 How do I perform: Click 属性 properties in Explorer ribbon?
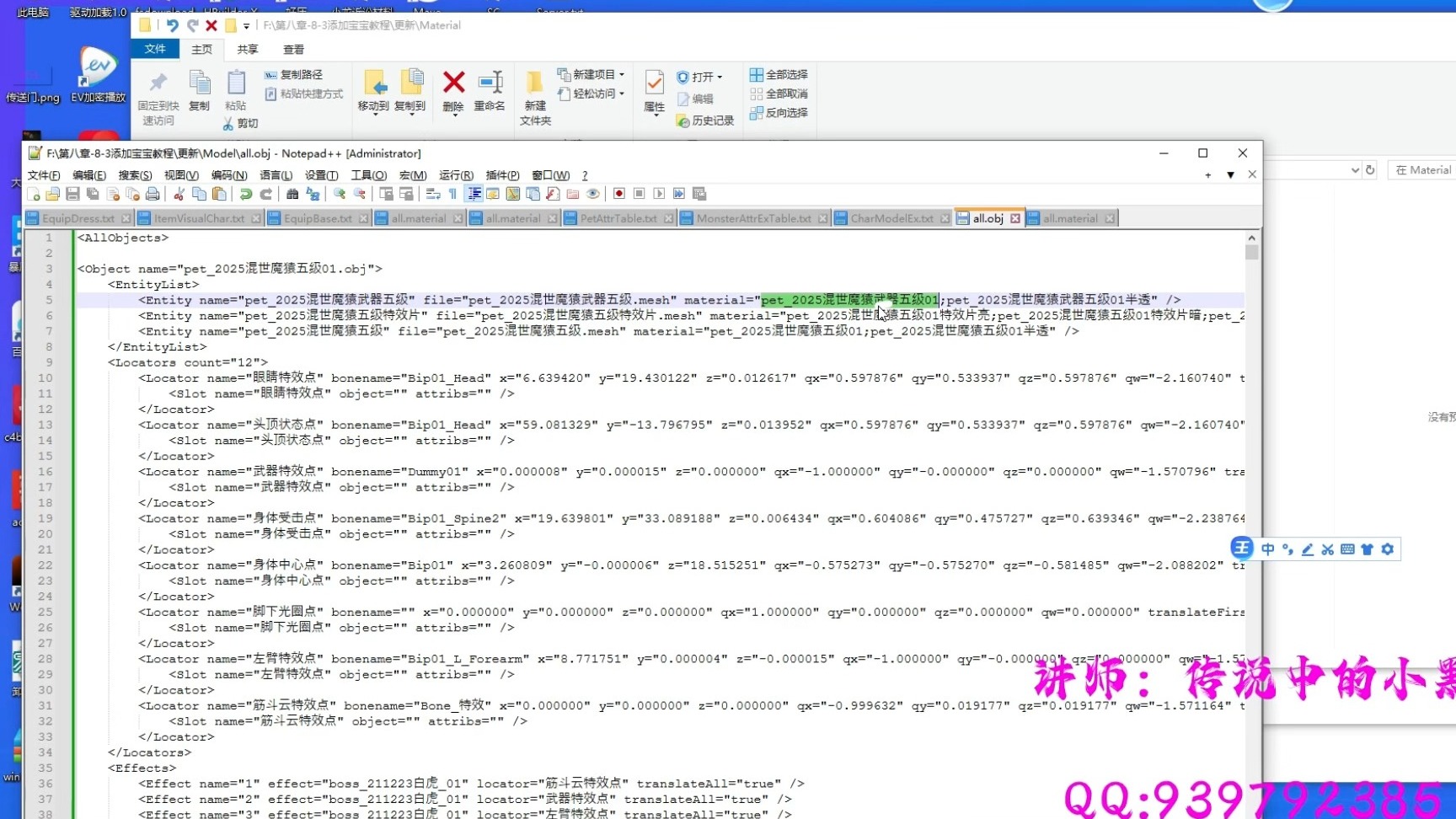coord(655,93)
